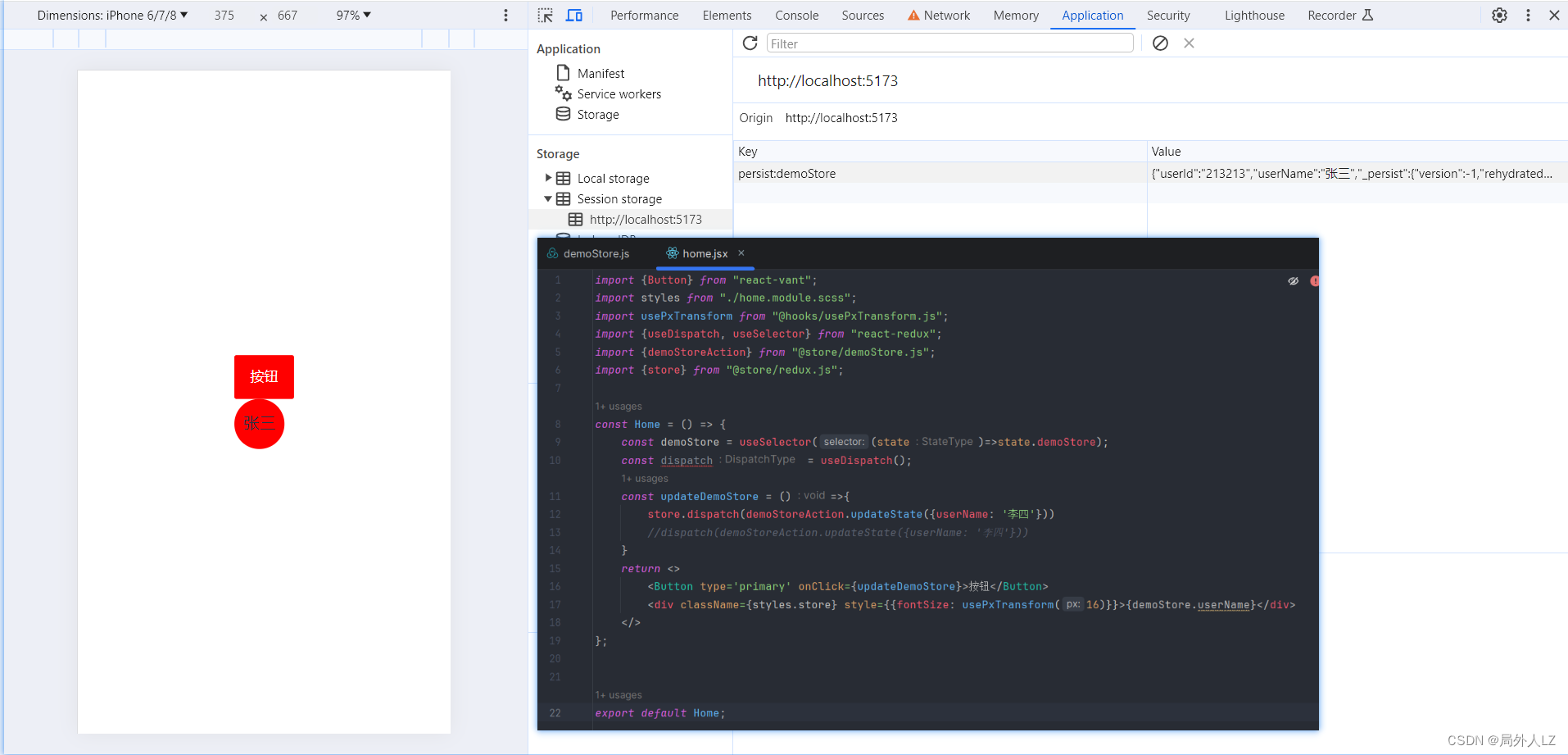Click the Storage icon under Application
This screenshot has width=1568, height=755.
tap(563, 114)
